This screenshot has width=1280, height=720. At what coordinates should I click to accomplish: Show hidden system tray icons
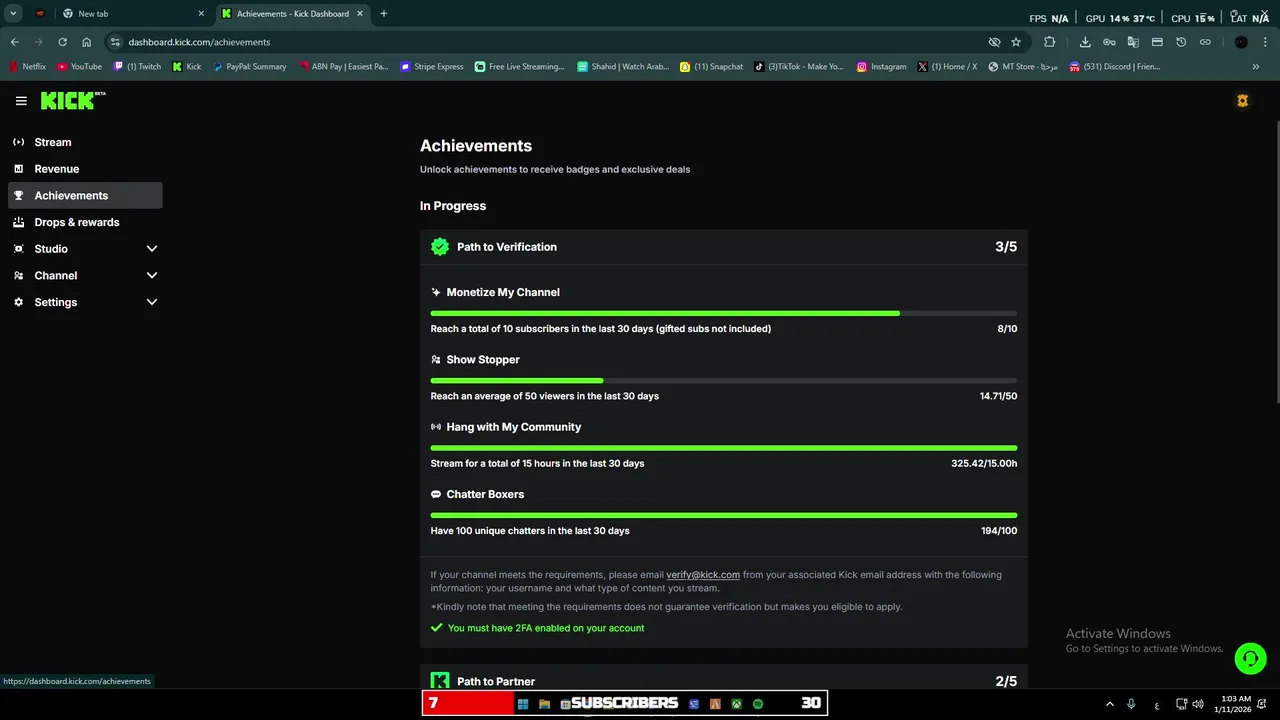point(1109,704)
